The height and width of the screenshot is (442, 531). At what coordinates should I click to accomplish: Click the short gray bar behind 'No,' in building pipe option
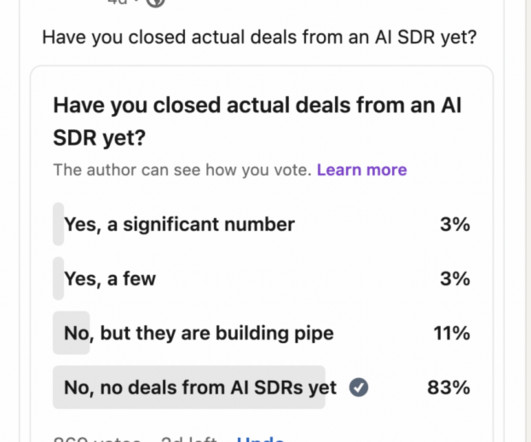pos(71,333)
